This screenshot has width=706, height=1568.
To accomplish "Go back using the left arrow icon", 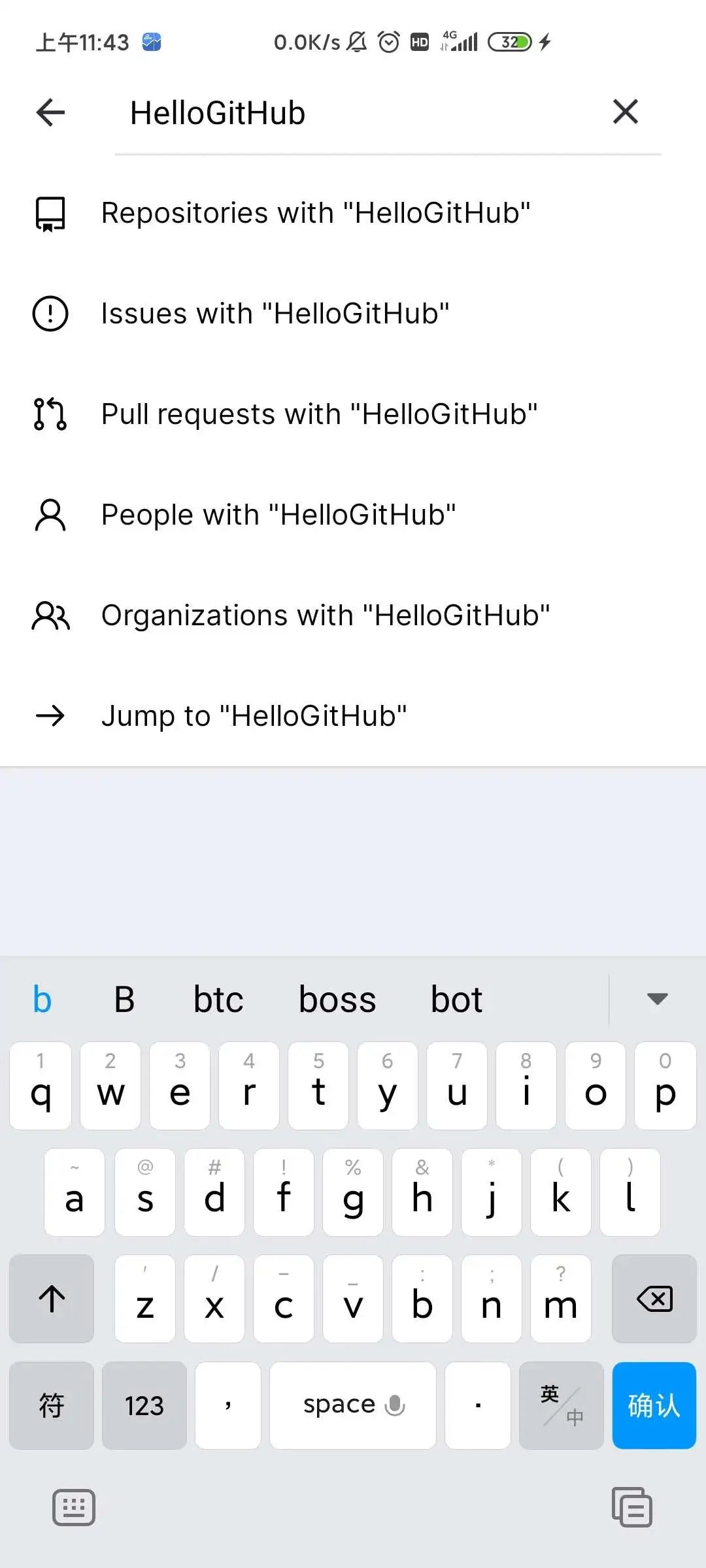I will pyautogui.click(x=50, y=112).
